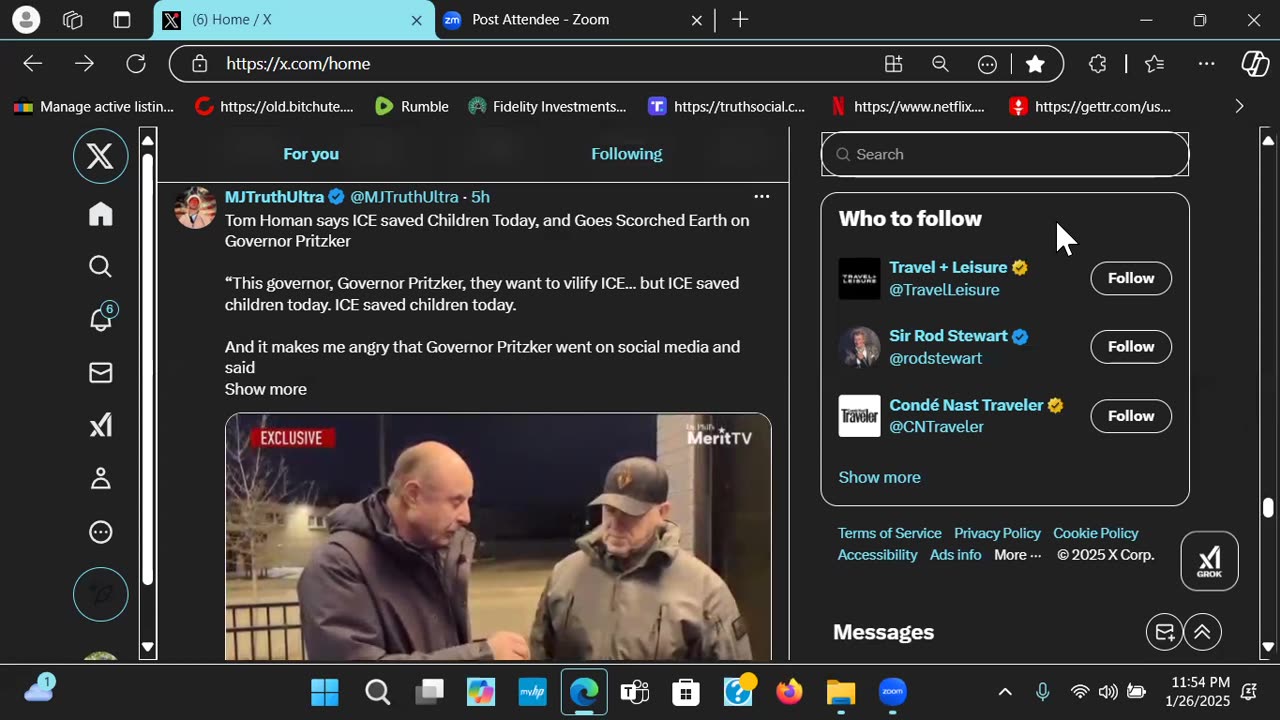Screen dimensions: 1280x720
Task: Switch to the For you tab
Action: pyautogui.click(x=311, y=154)
